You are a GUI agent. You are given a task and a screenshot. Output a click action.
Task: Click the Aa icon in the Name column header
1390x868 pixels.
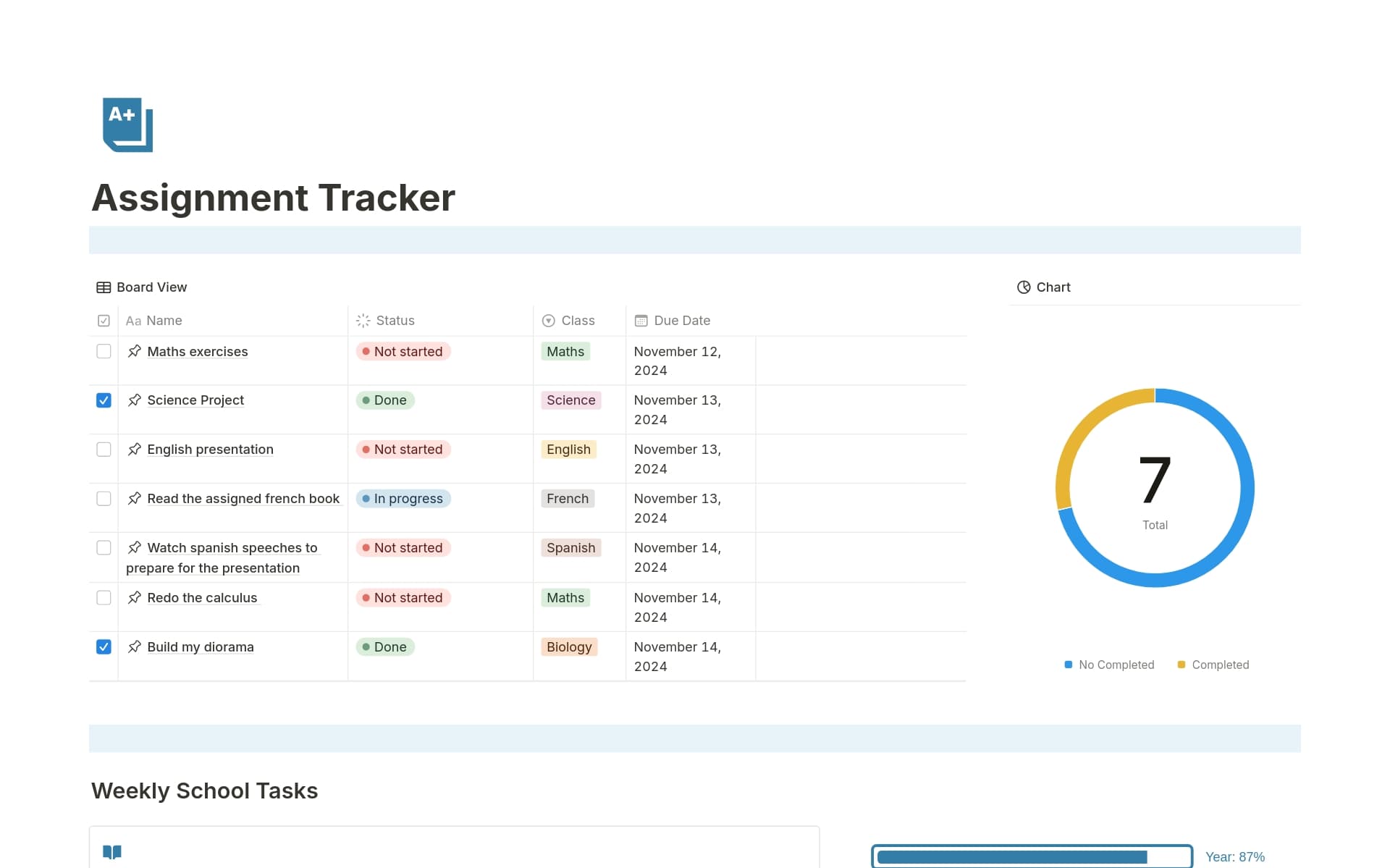(x=132, y=320)
